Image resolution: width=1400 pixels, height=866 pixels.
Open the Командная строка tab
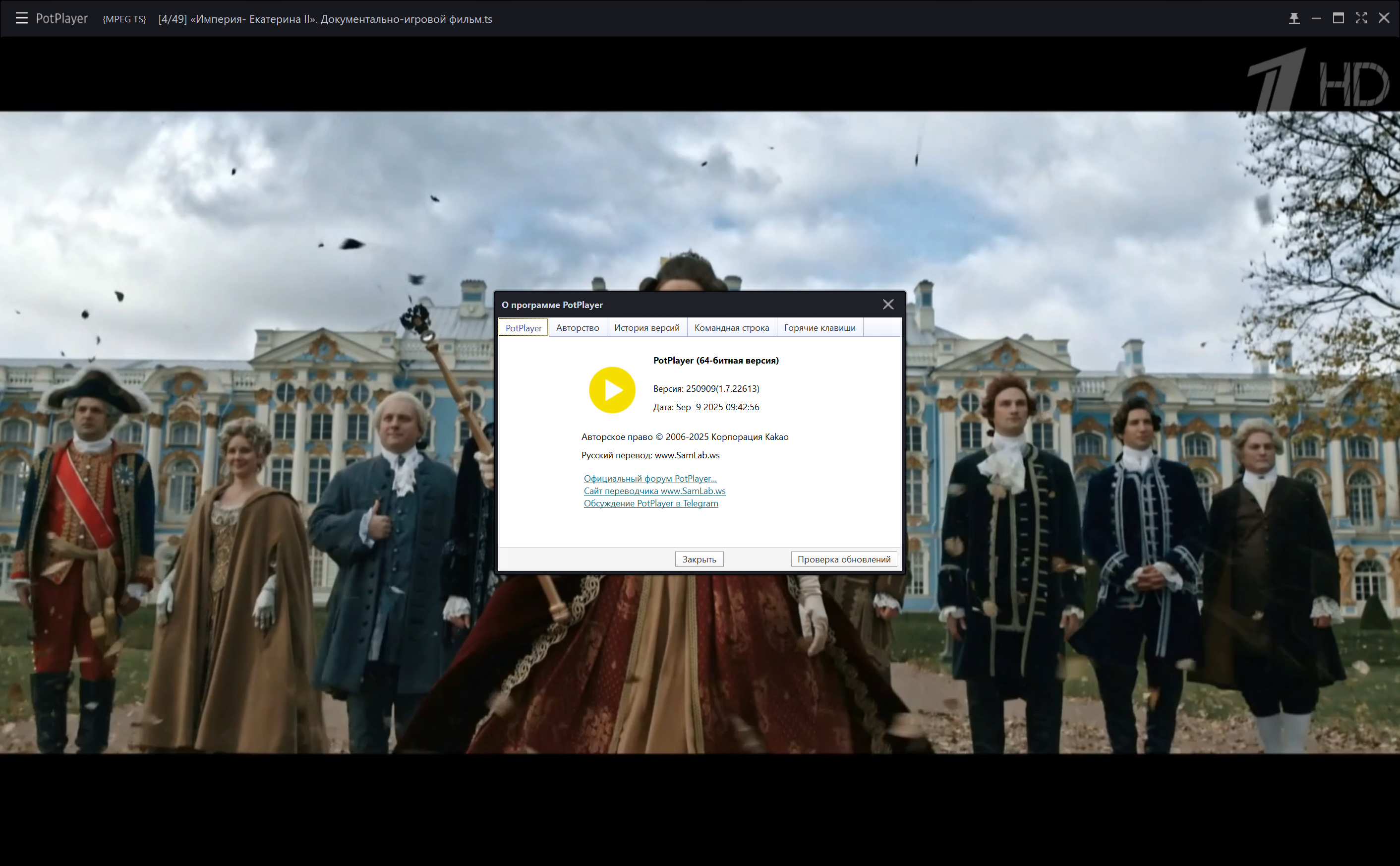(731, 328)
